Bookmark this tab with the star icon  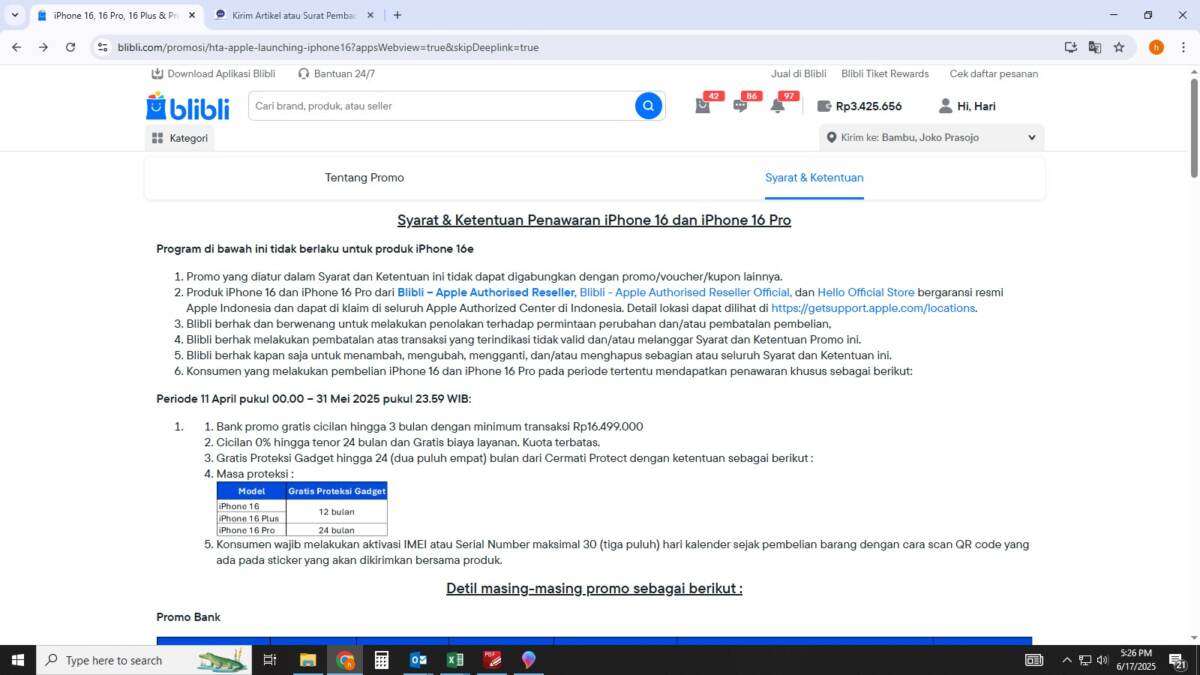point(1119,47)
